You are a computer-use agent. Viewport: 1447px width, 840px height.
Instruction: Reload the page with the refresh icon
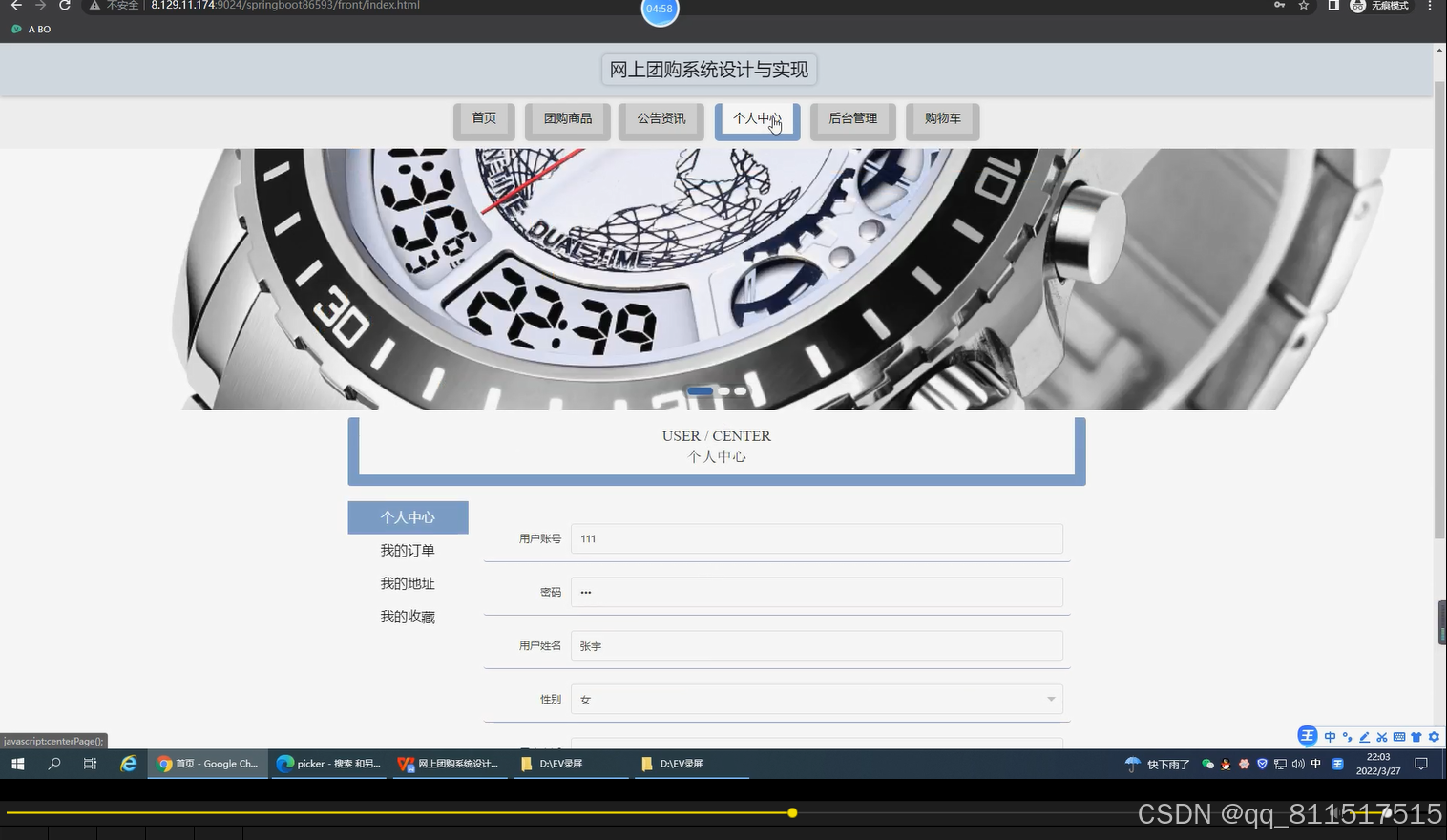coord(65,6)
